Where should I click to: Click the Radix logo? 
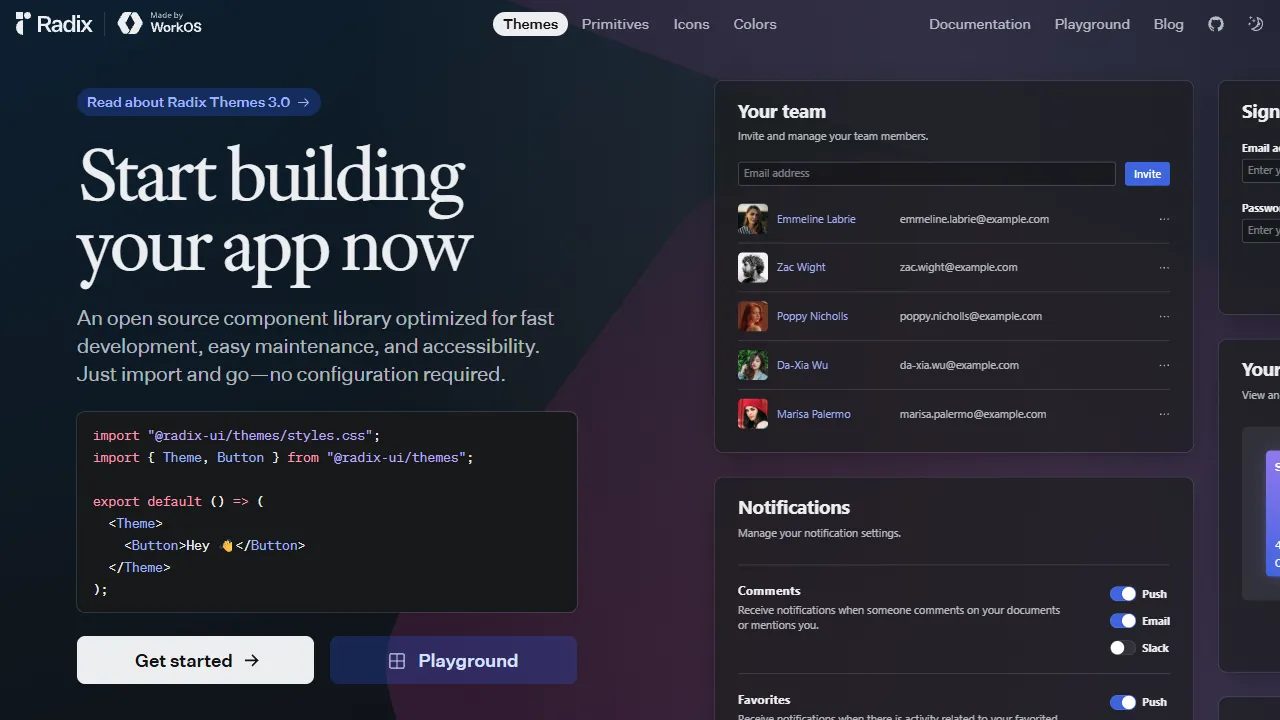[x=52, y=24]
